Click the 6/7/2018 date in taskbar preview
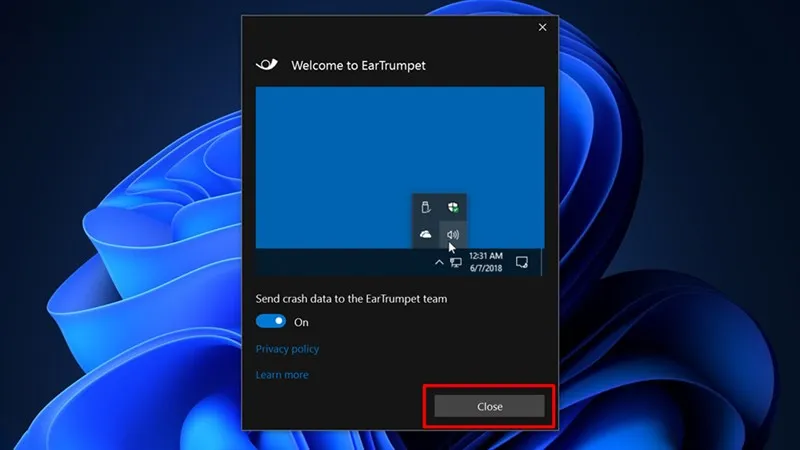This screenshot has width=800, height=450. 485,267
